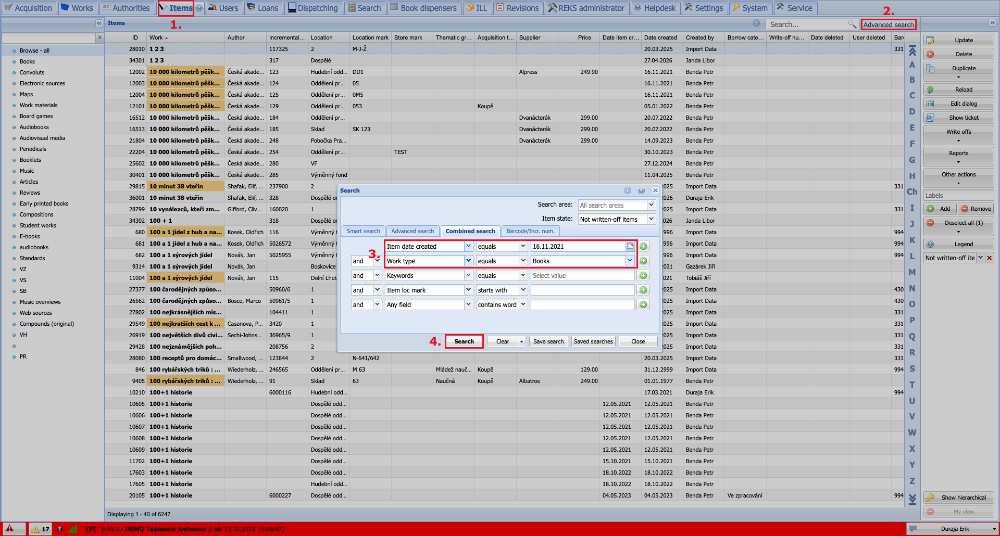Open Not written-off items filter dropdown in right panel
Image resolution: width=1000 pixels, height=536 pixels.
[x=981, y=257]
